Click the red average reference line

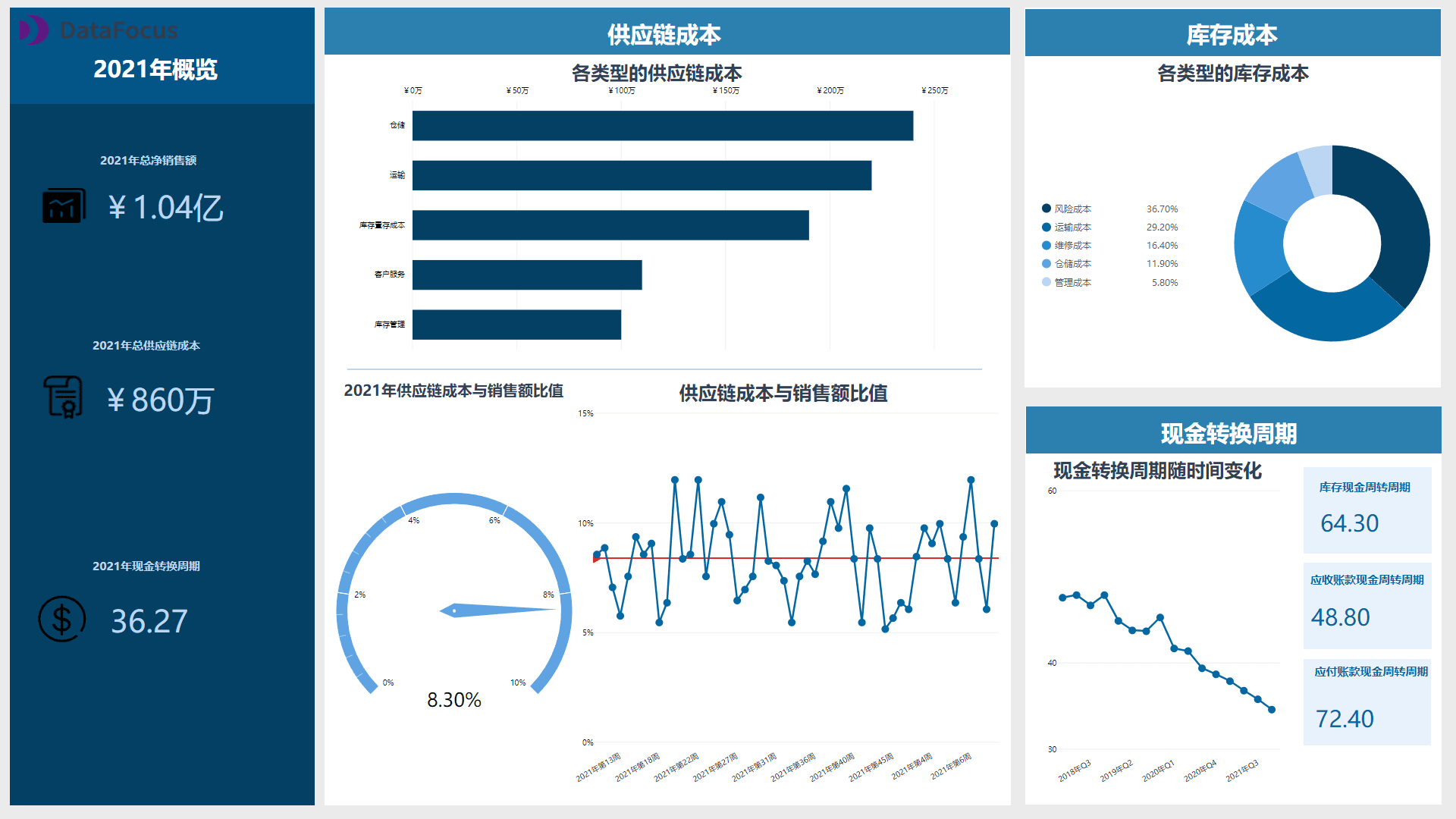[796, 558]
